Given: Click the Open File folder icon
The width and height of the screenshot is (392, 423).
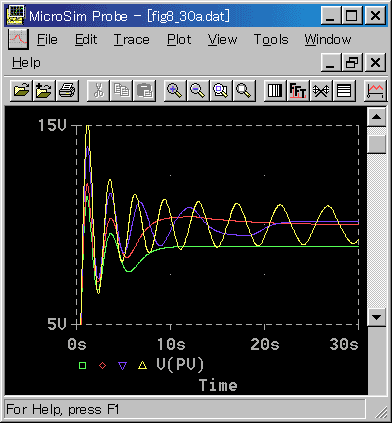Looking at the screenshot, I should coord(21,90).
